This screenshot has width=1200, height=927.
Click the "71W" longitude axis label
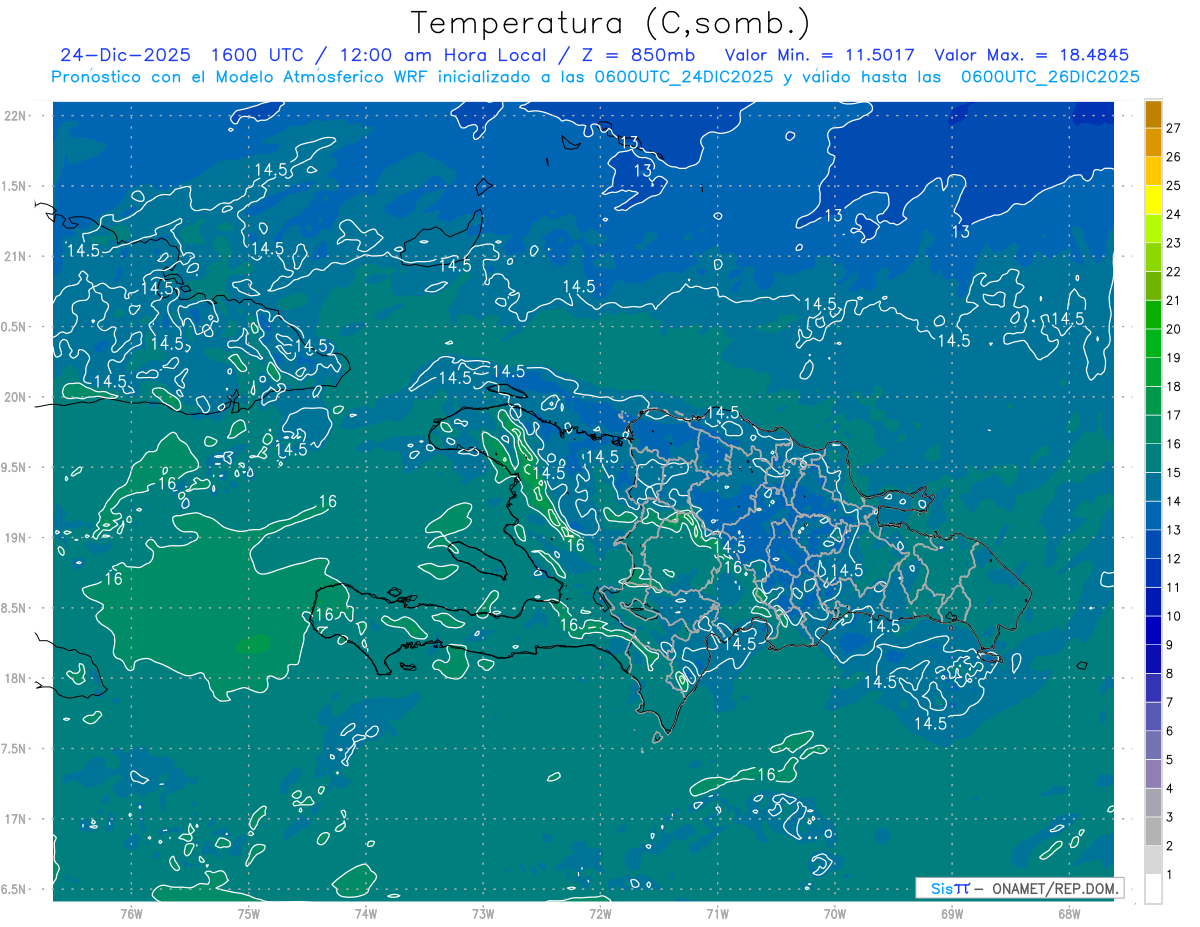point(717,912)
